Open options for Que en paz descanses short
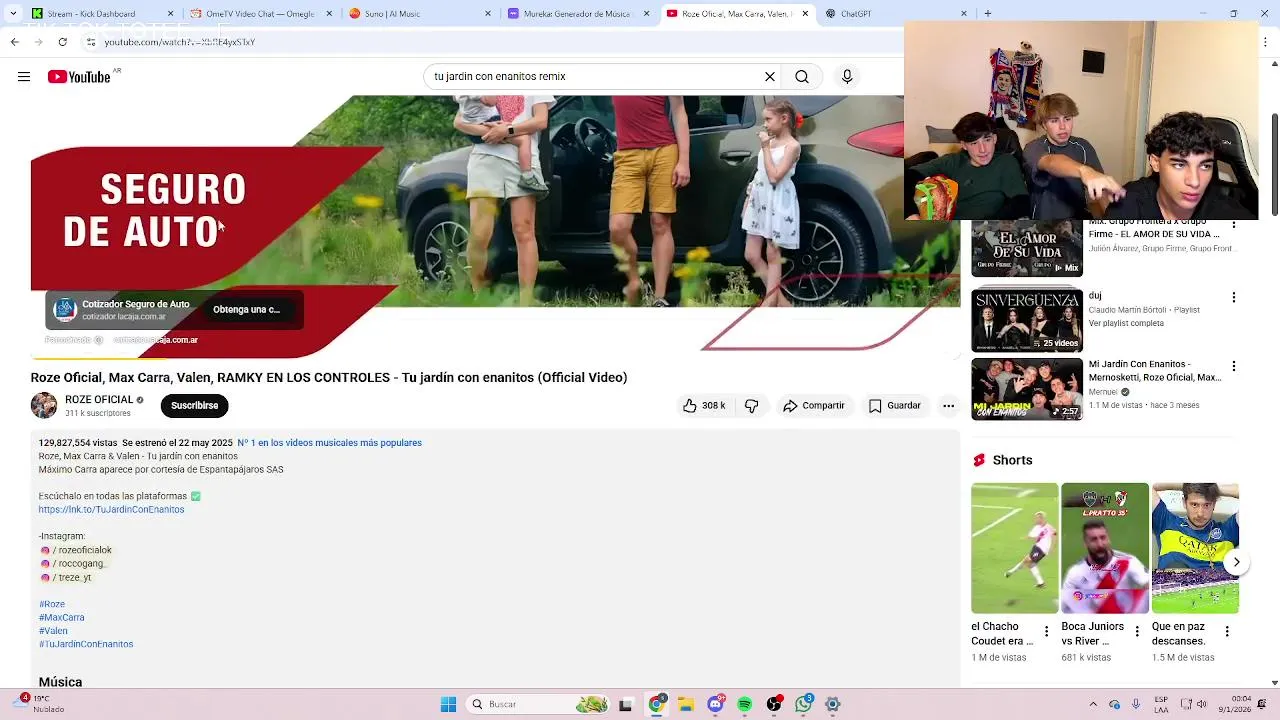This screenshot has height=720, width=1280. click(1227, 632)
